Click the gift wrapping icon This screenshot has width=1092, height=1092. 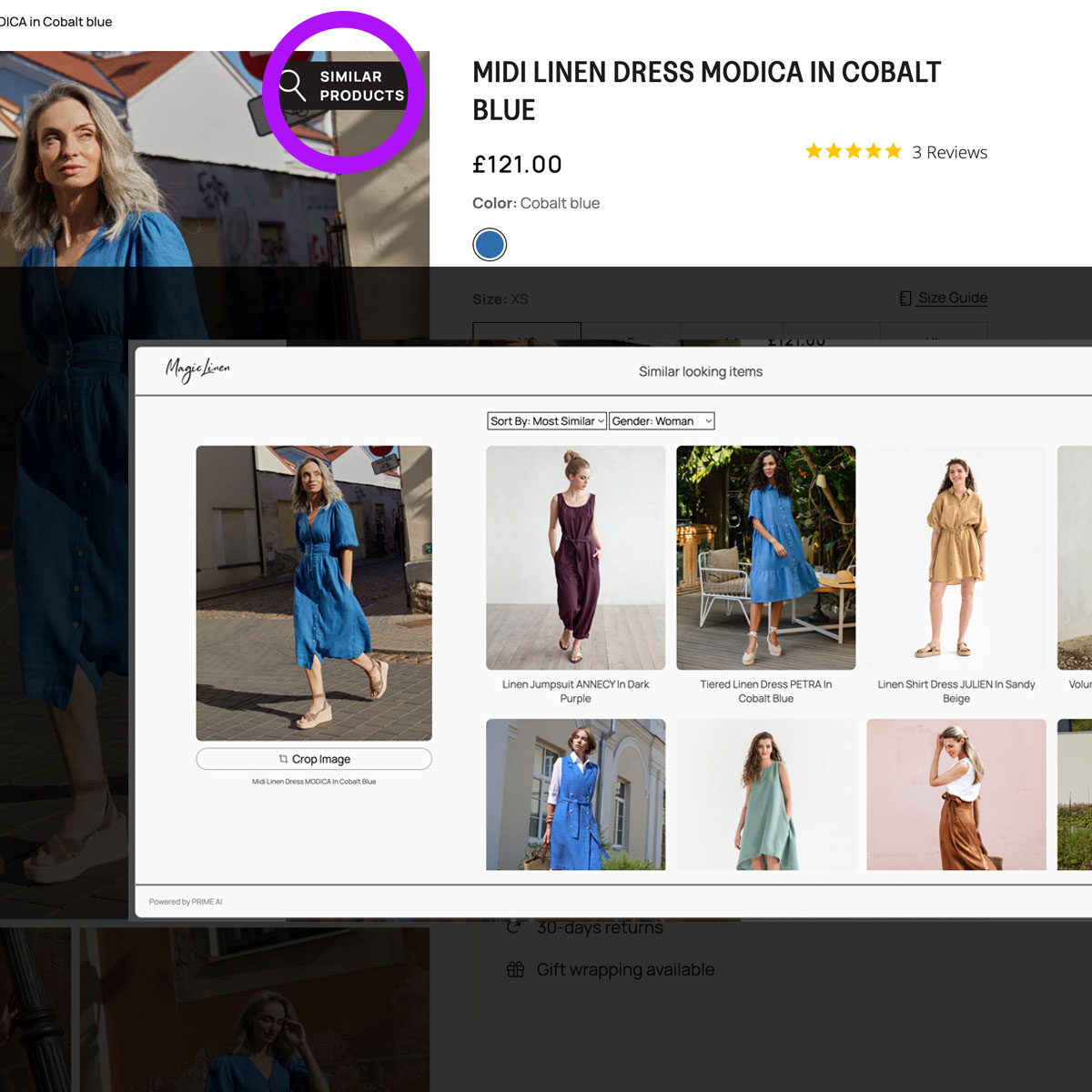tap(515, 969)
